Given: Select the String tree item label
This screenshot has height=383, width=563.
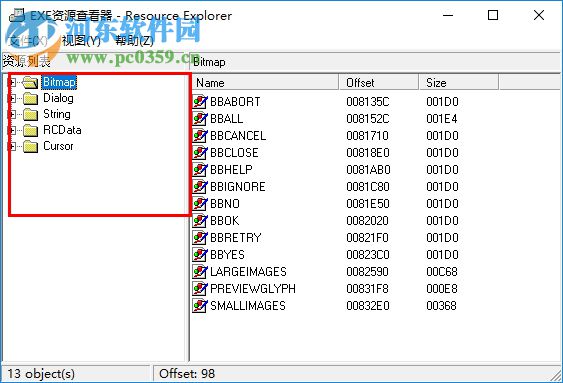Looking at the screenshot, I should tap(57, 114).
